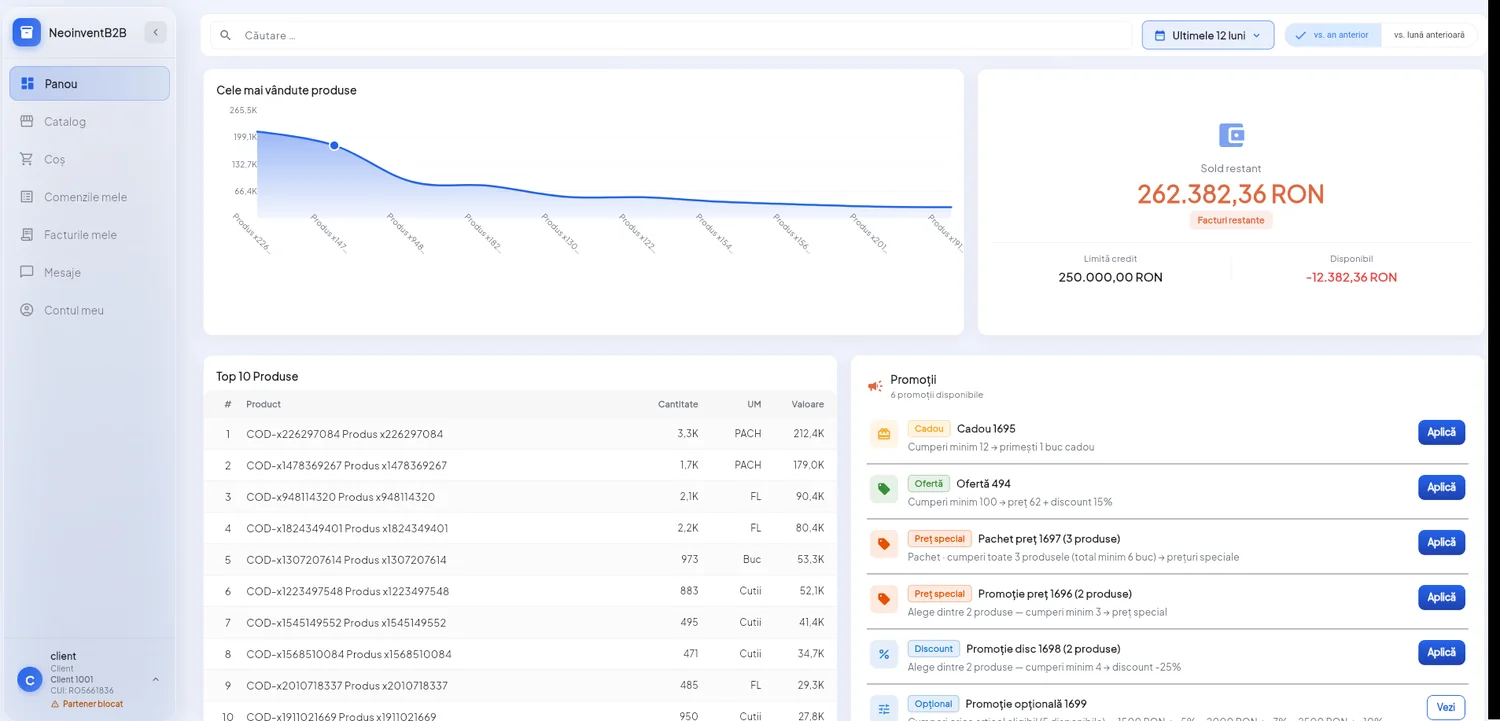1500x721 pixels.
Task: Open the Ultimele 12 luni period dropdown
Action: [x=1208, y=35]
